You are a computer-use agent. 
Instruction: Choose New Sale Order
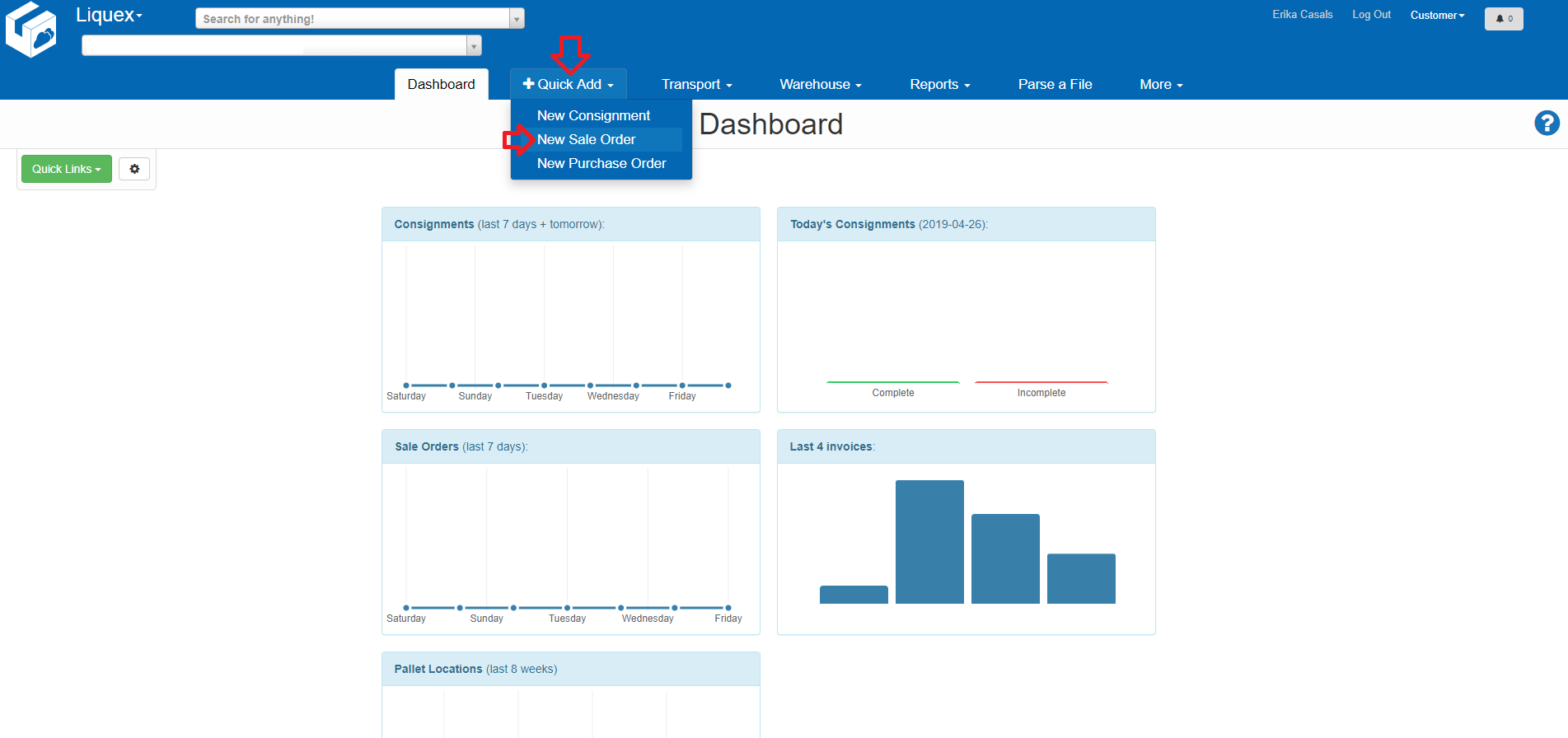pos(587,139)
